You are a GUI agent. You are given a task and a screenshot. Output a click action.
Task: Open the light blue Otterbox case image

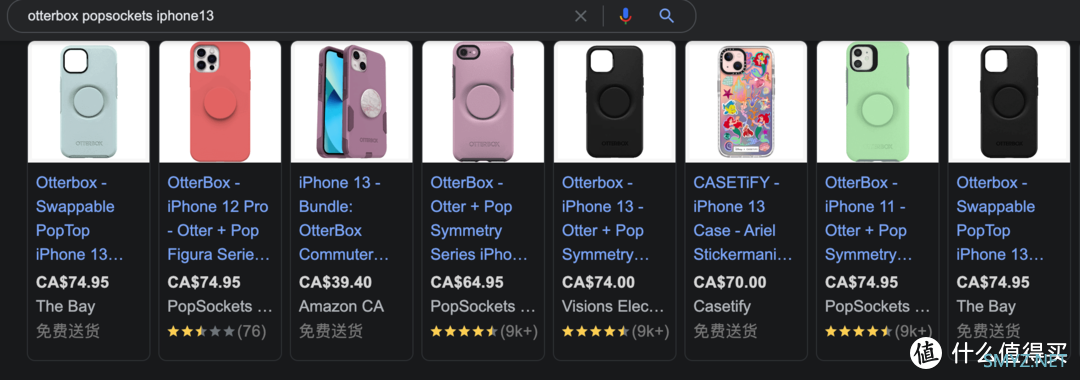(89, 102)
